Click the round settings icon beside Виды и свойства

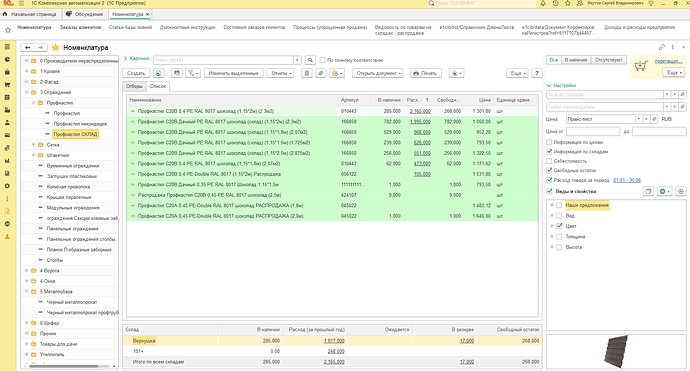point(681,191)
